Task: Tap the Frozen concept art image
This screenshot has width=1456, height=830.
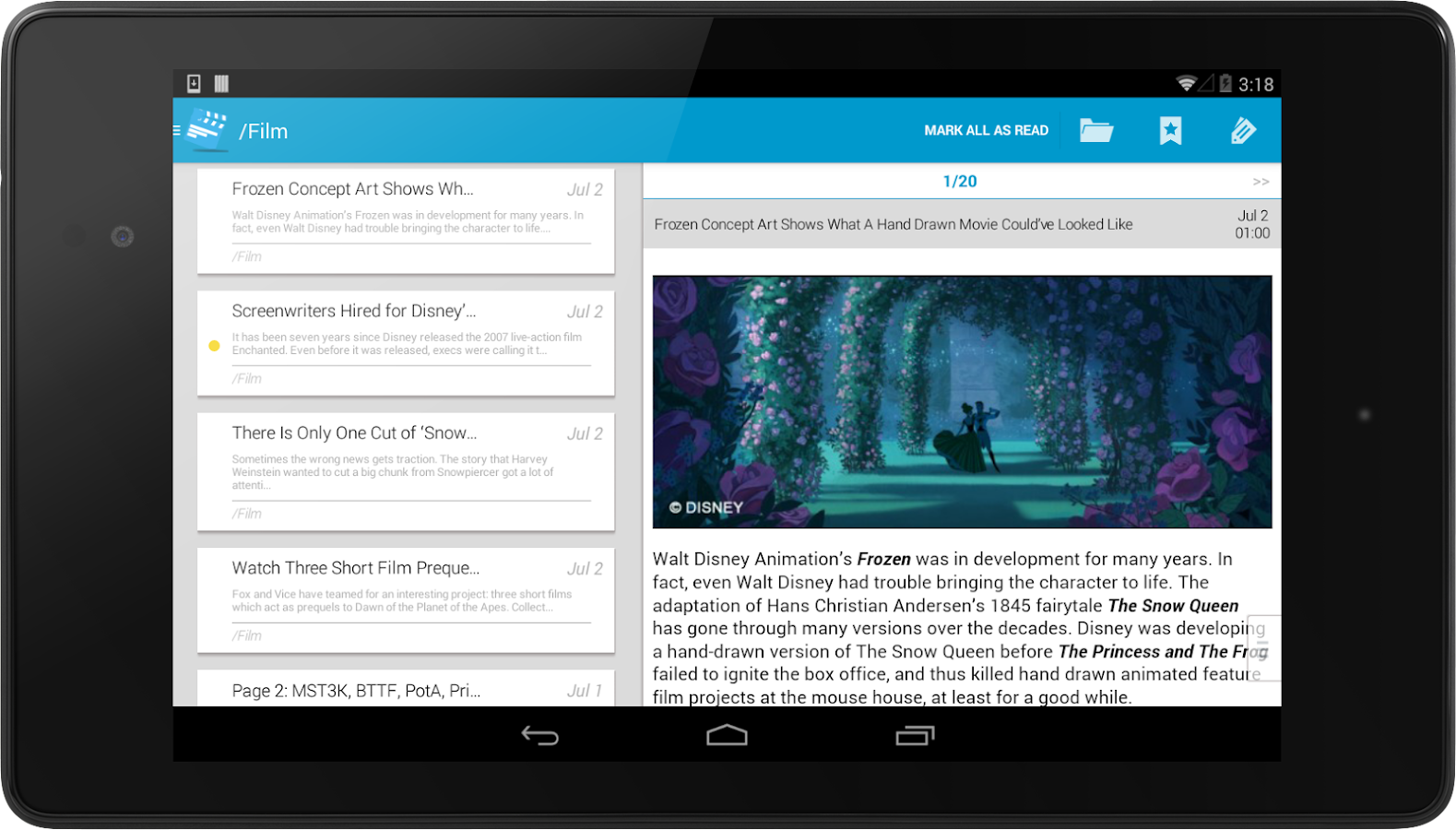Action: click(x=962, y=401)
